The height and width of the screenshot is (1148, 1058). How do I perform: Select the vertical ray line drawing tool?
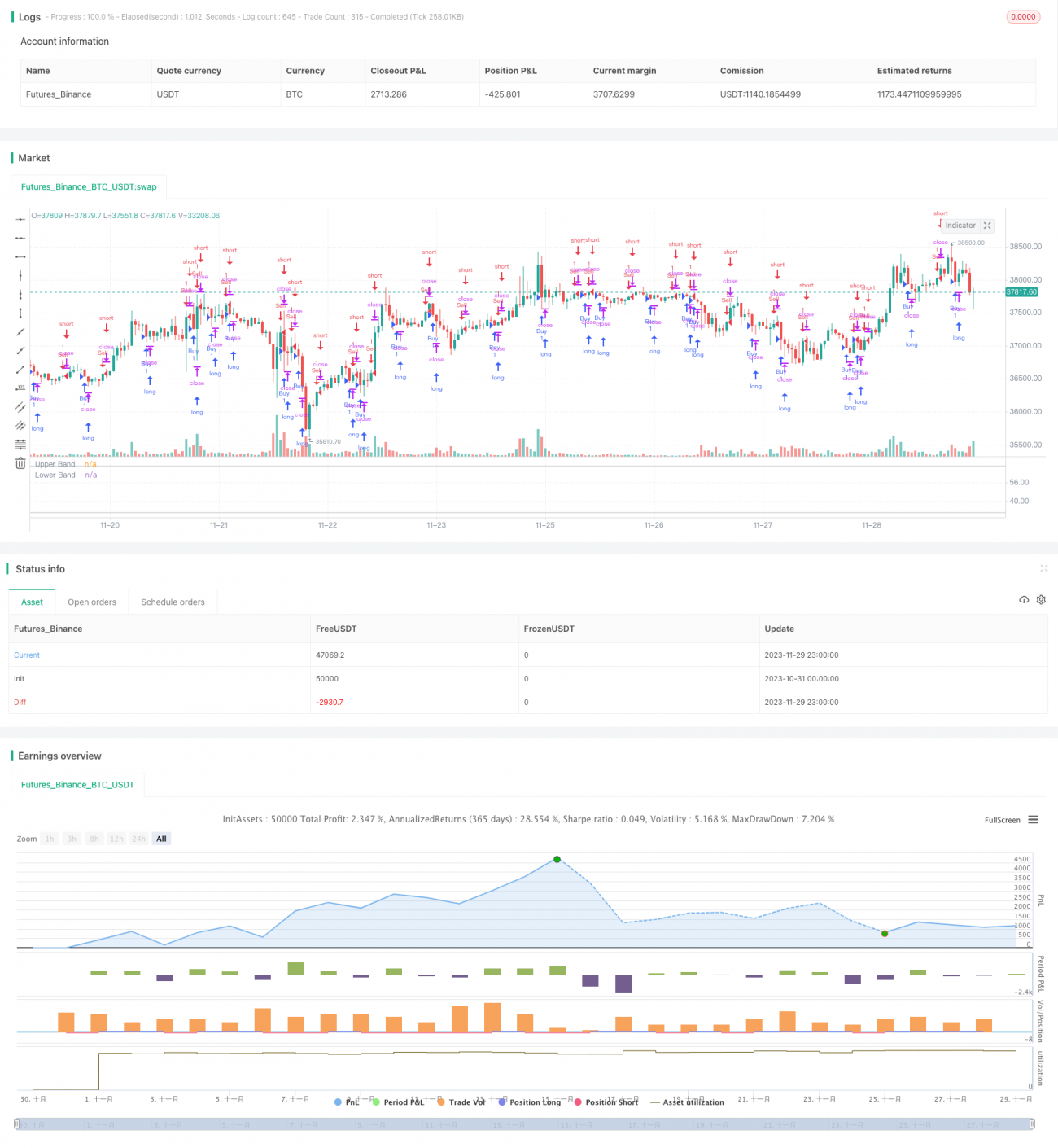pyautogui.click(x=20, y=294)
